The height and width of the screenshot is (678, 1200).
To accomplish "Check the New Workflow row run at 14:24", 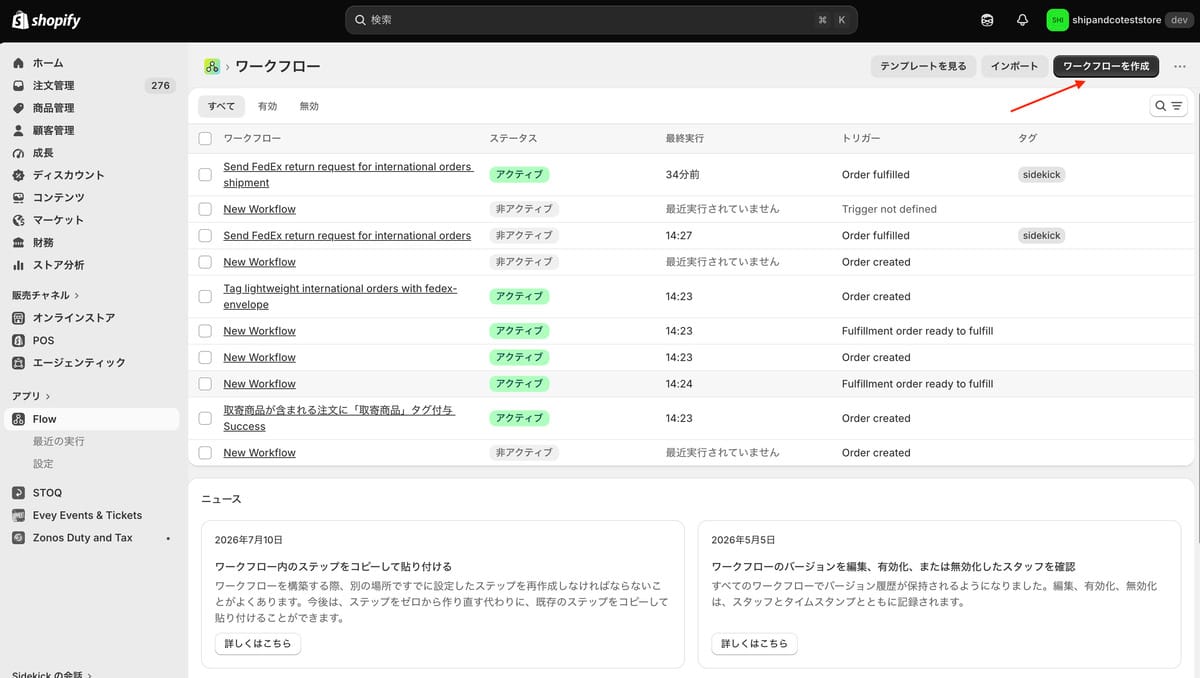I will [x=205, y=384].
